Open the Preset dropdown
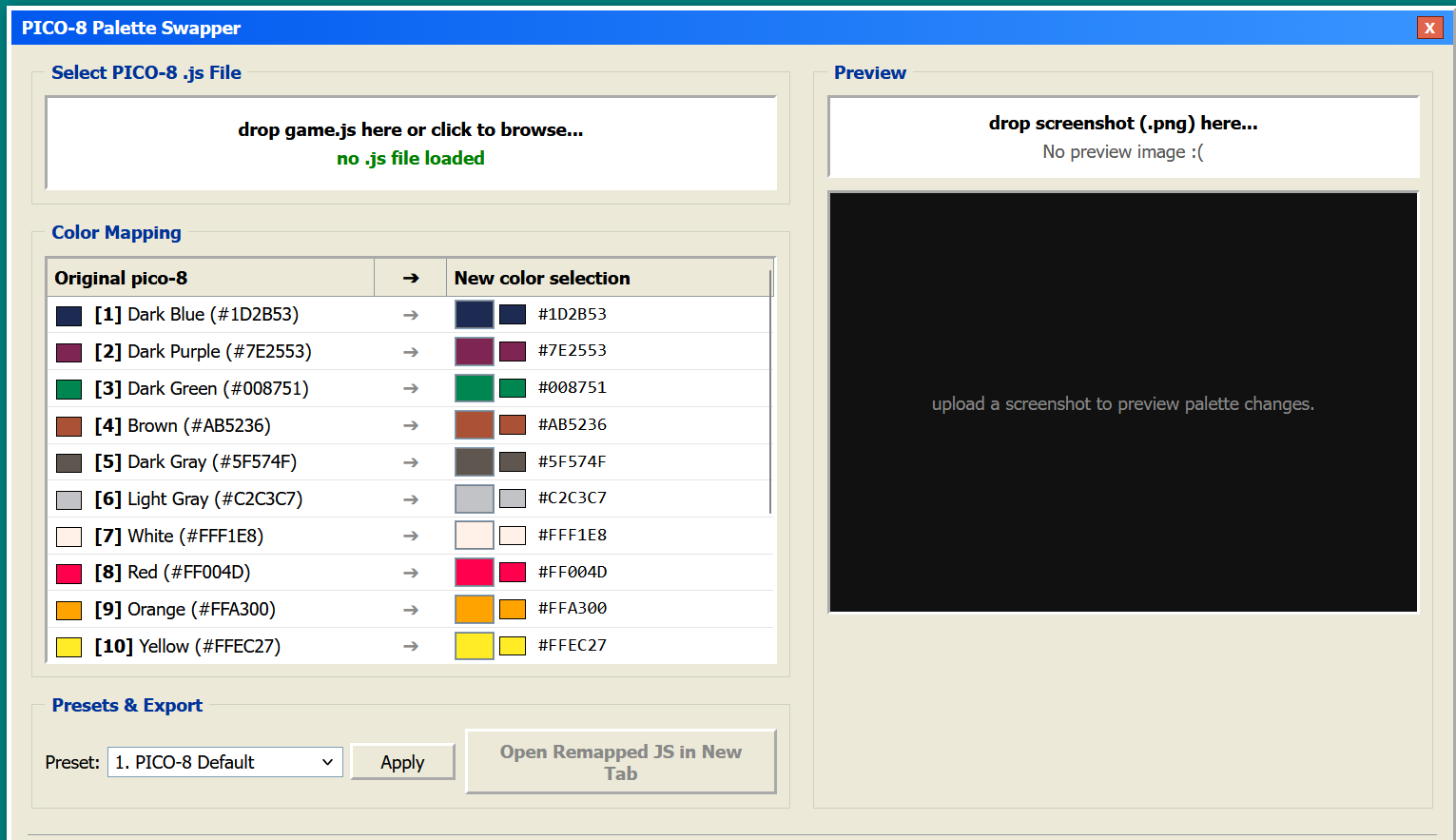Viewport: 1456px width, 840px height. click(225, 762)
